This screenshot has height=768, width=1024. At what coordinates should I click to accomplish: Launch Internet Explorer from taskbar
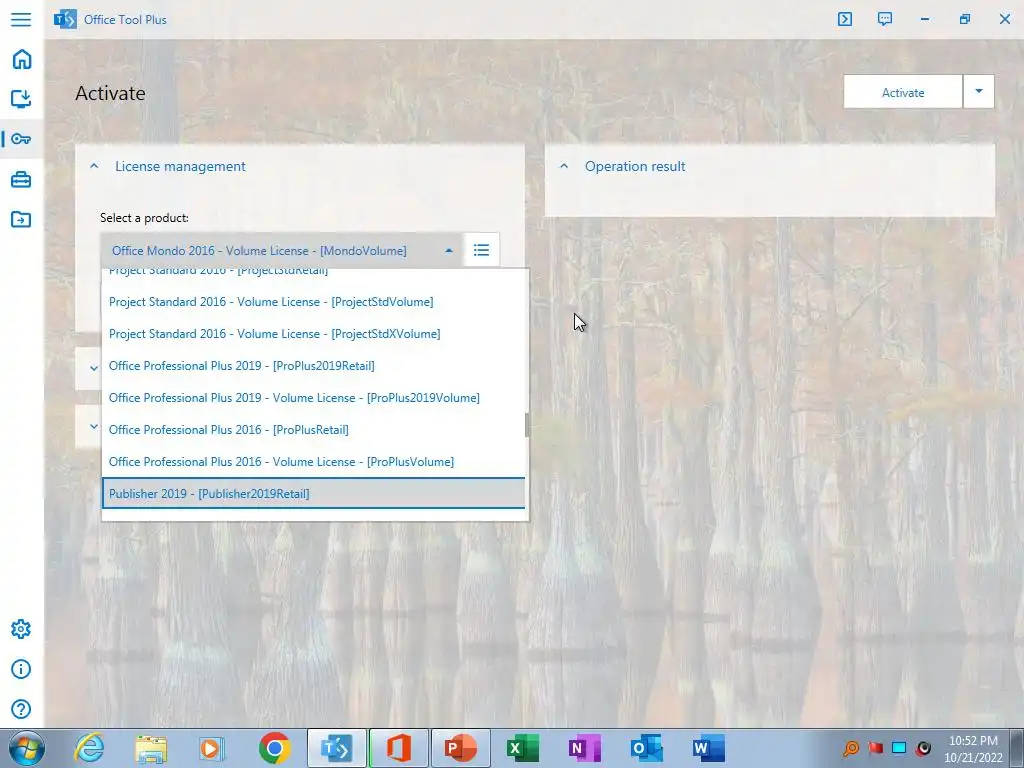point(89,748)
